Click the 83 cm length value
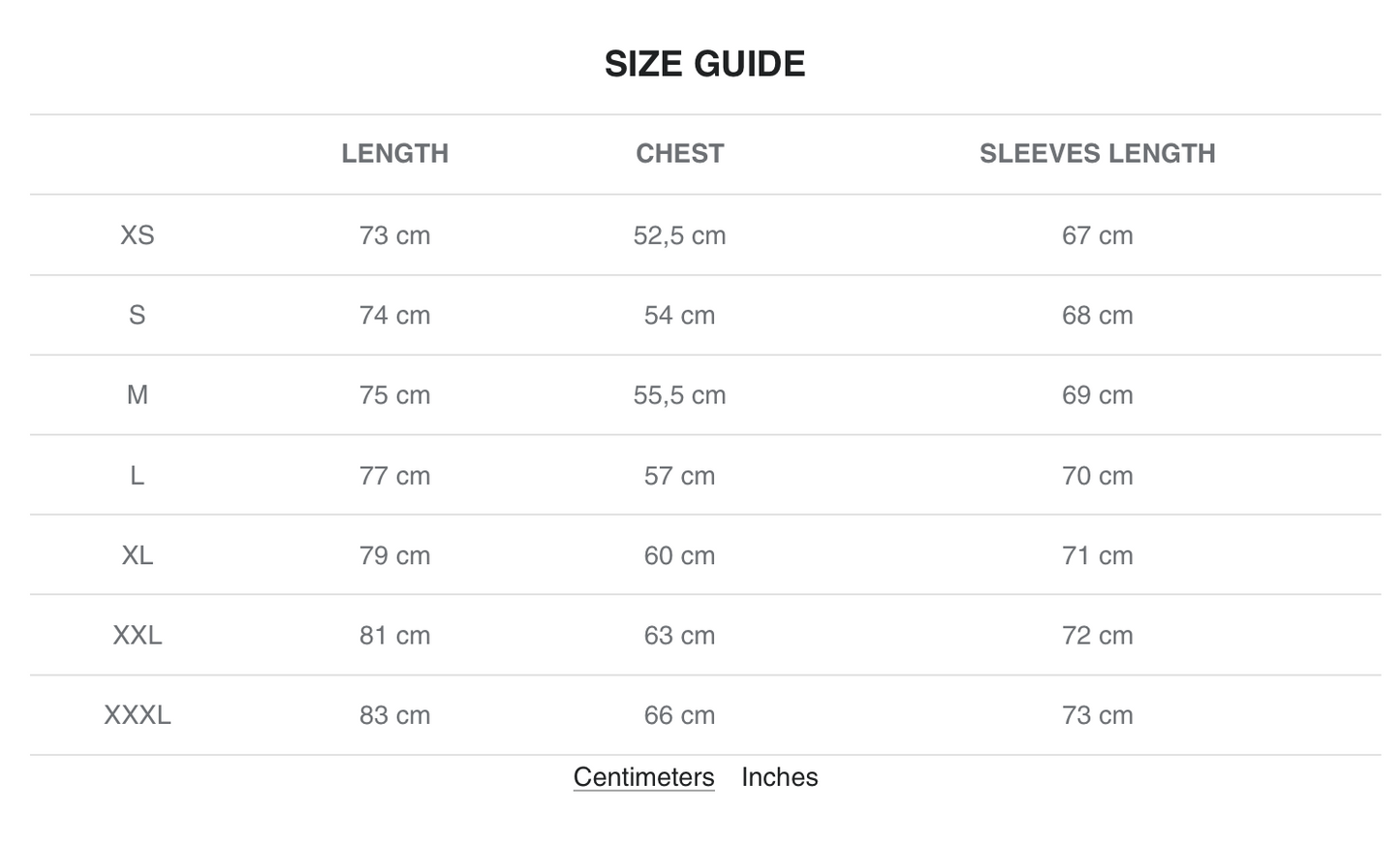The image size is (1400, 845). pyautogui.click(x=394, y=715)
